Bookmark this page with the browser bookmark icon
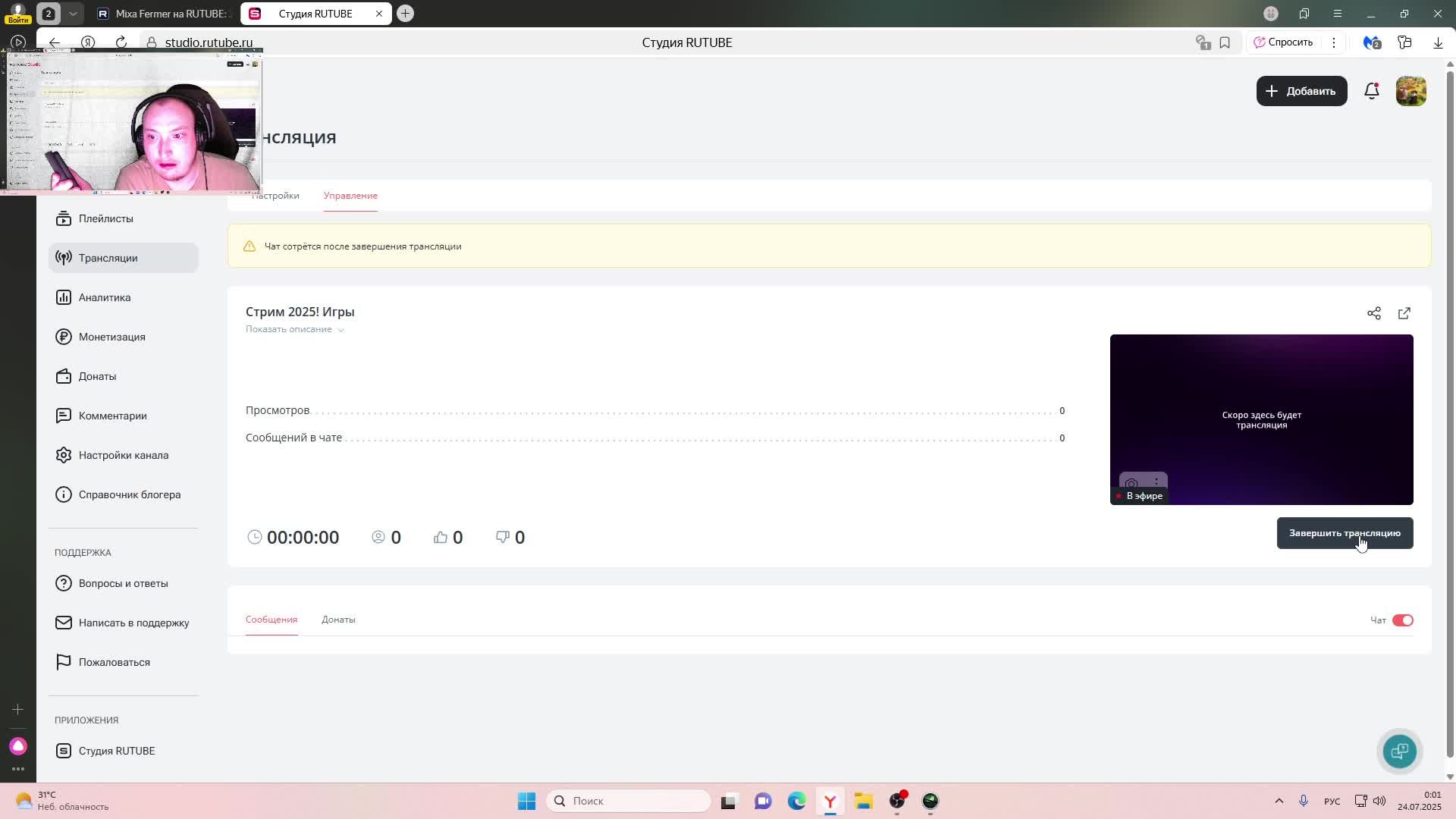The height and width of the screenshot is (819, 1456). tap(1224, 42)
